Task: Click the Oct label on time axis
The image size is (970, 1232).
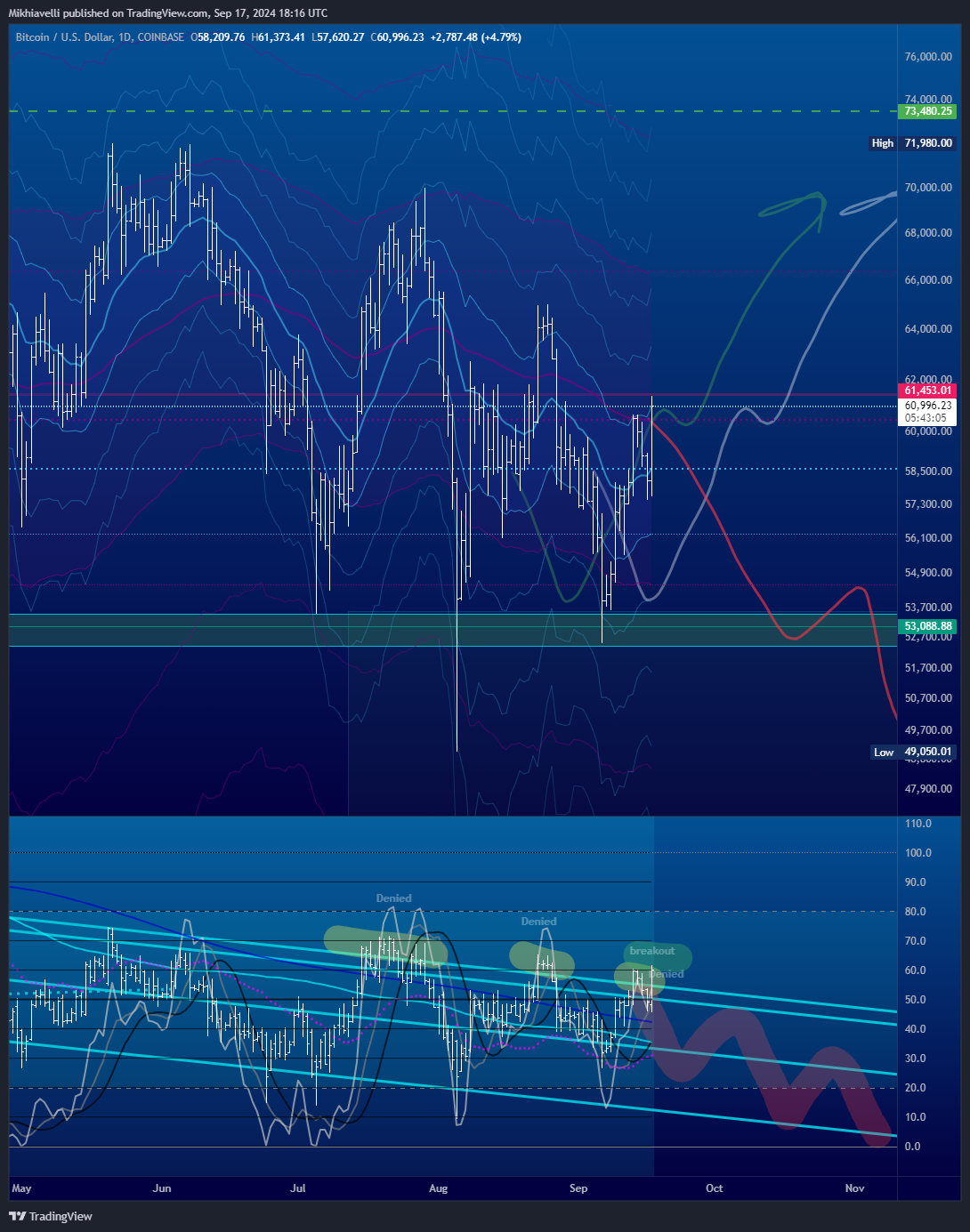Action: pyautogui.click(x=715, y=1188)
